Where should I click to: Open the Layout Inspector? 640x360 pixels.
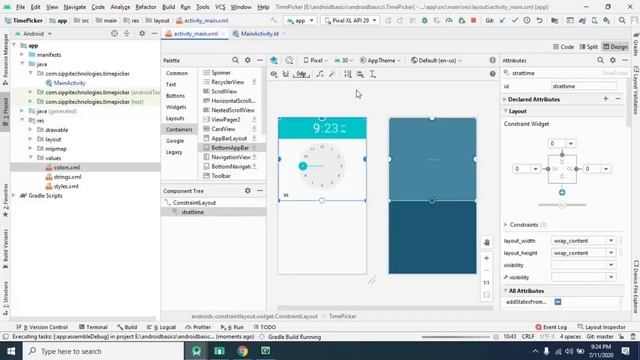pyautogui.click(x=602, y=327)
